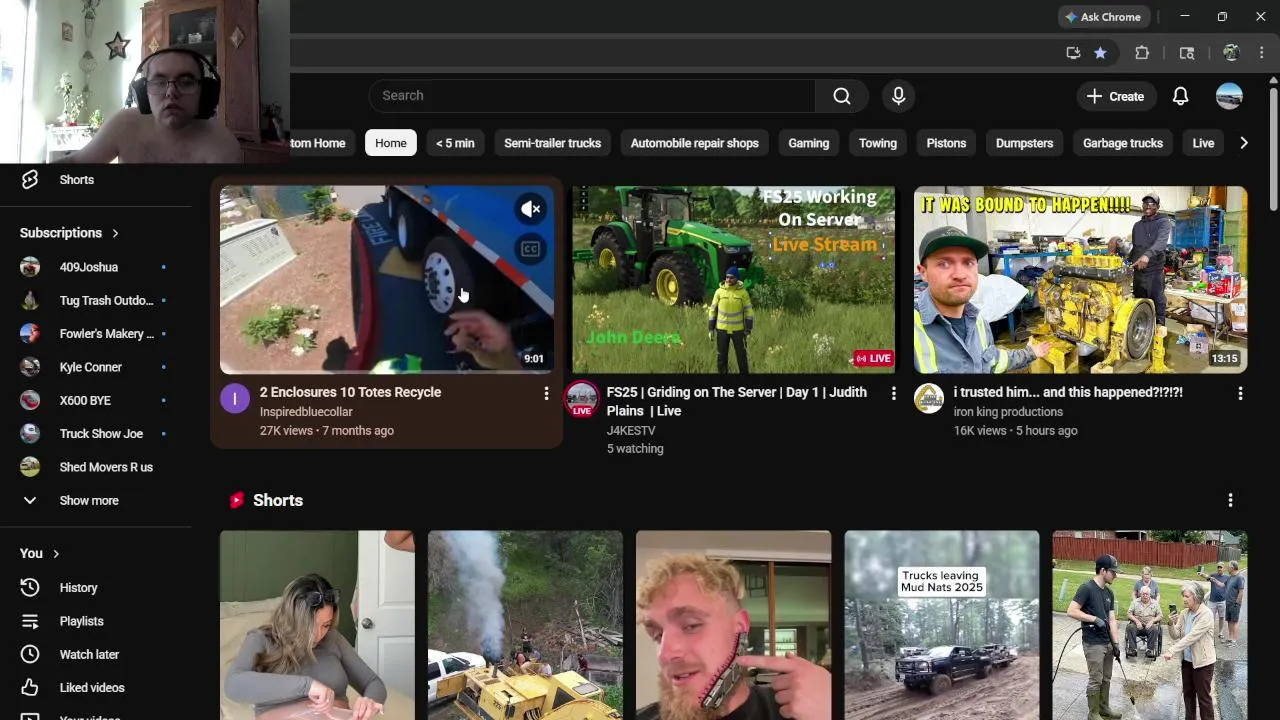Select the Dumpsters chip
Screen dimensions: 1280x720
[1024, 143]
